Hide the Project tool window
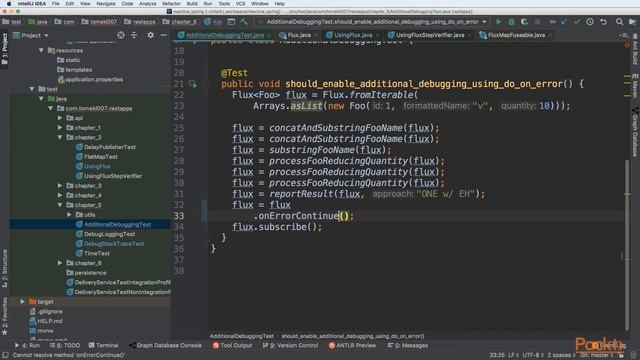Screen dimensions: 640x360 164,36
